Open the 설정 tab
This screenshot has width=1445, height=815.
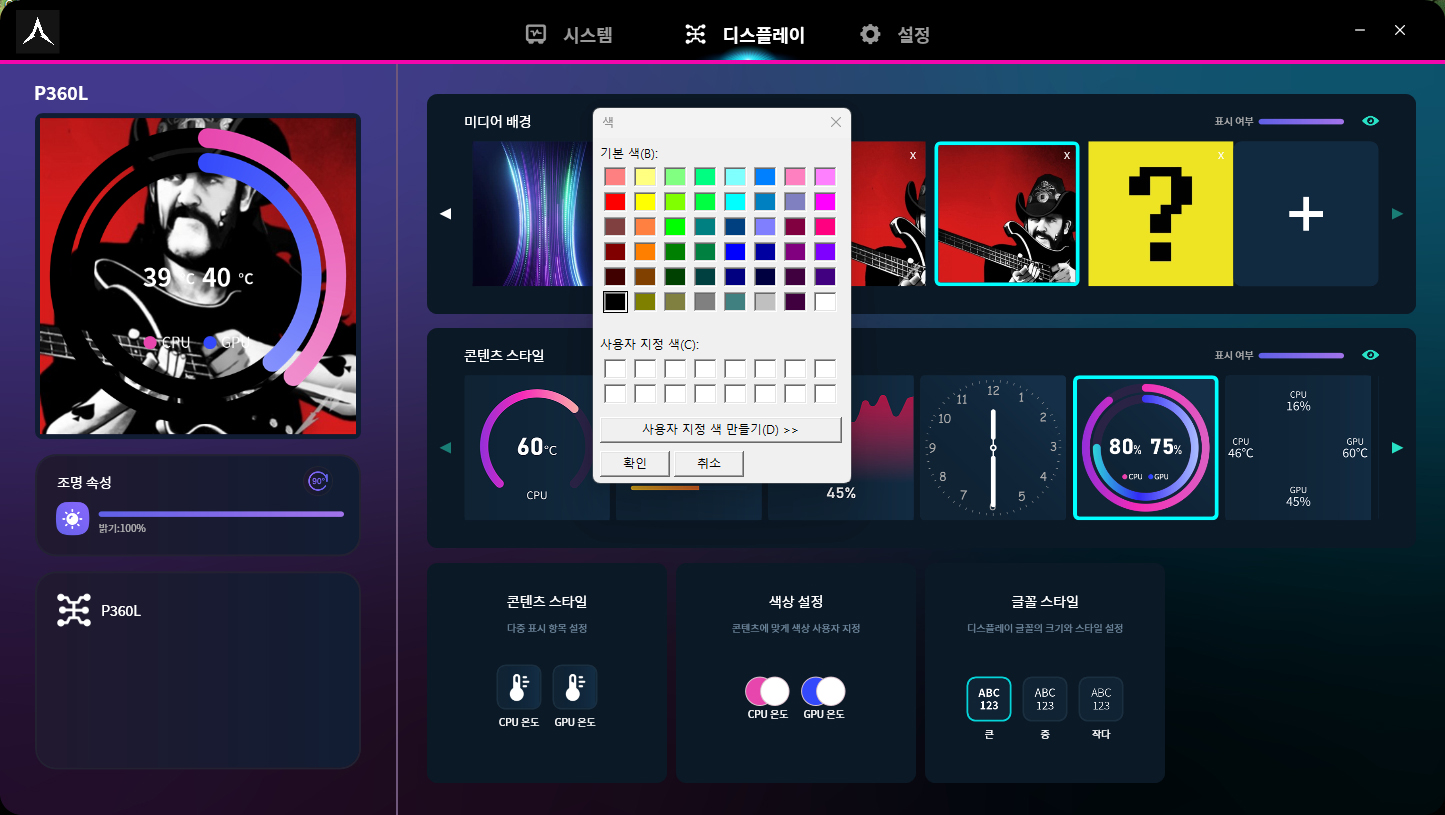895,35
